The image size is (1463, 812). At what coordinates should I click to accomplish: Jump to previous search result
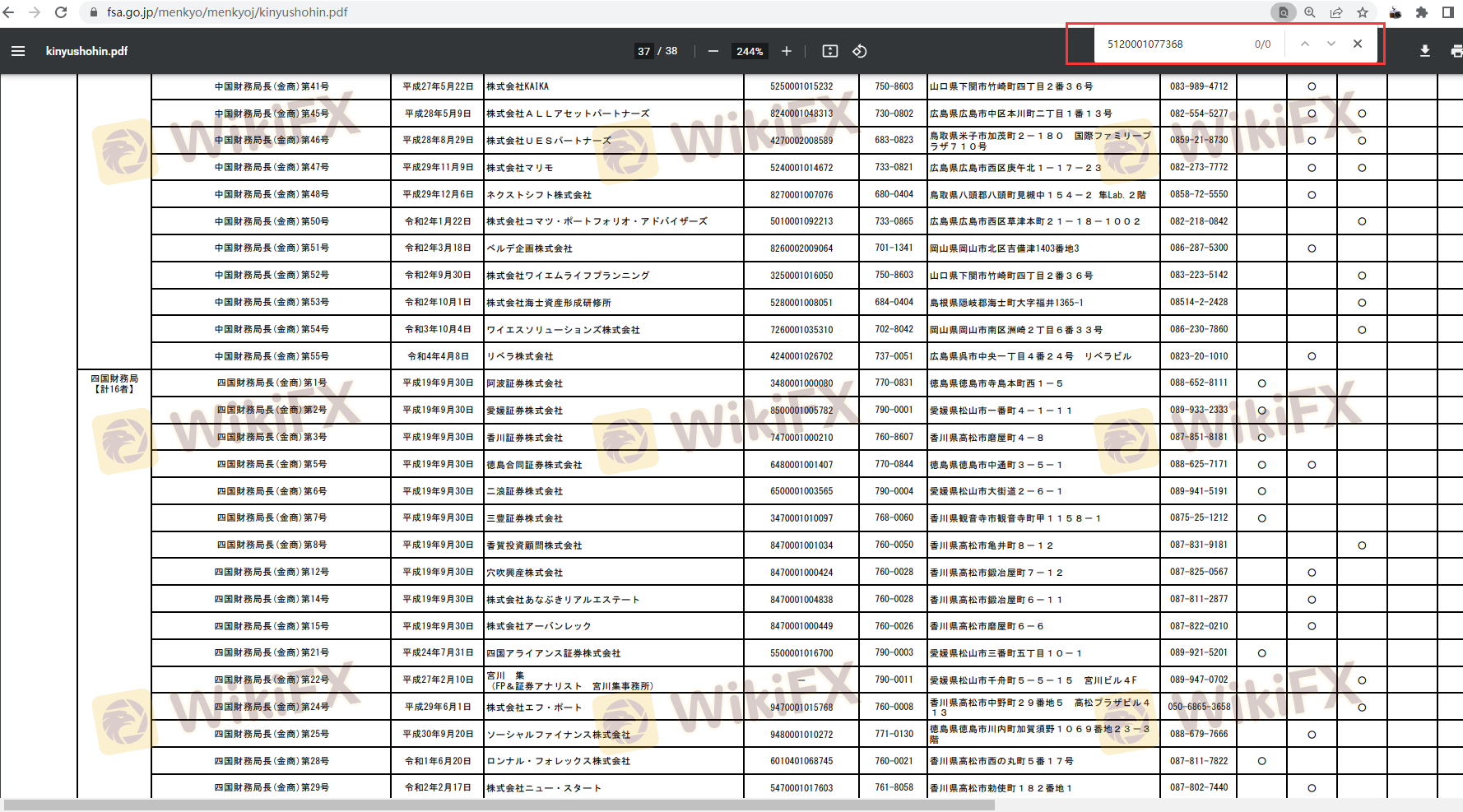pos(1305,44)
